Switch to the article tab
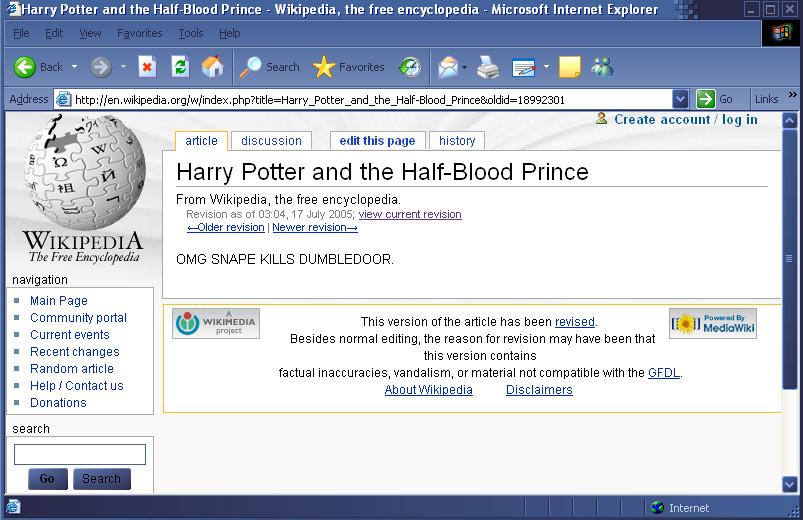The height and width of the screenshot is (520, 803). pos(201,141)
